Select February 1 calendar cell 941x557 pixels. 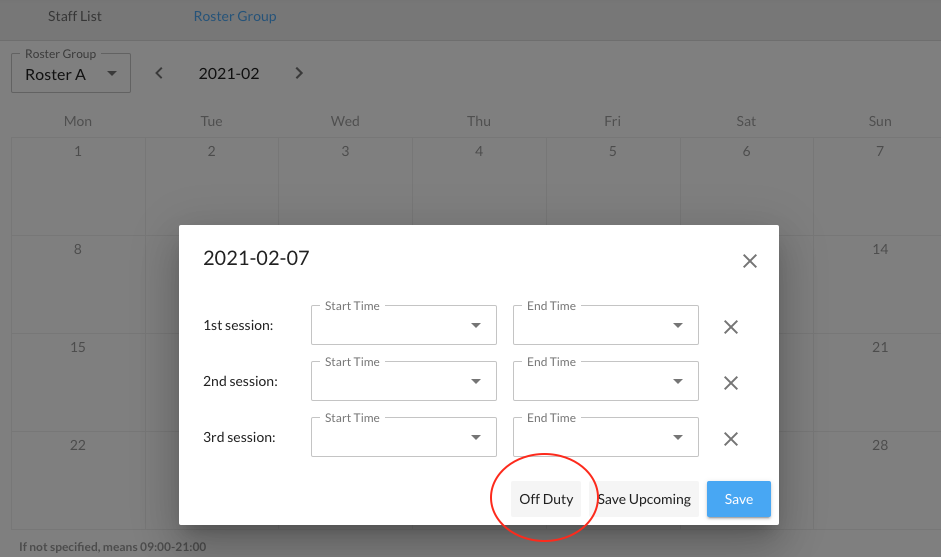coord(78,185)
